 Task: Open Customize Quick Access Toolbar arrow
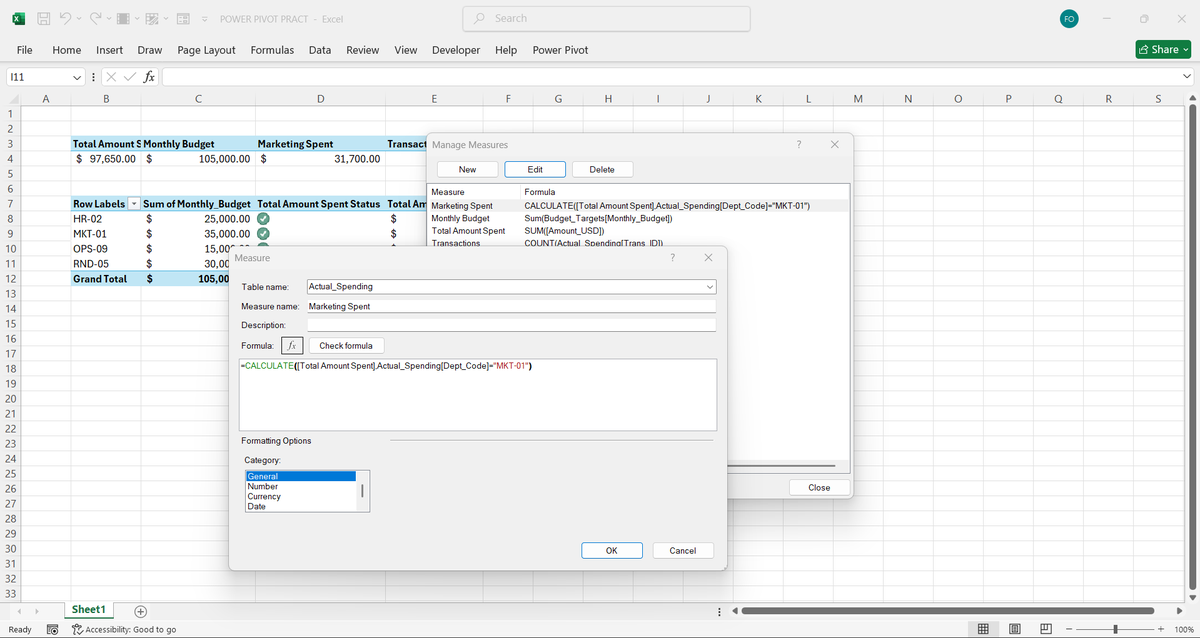pyautogui.click(x=205, y=19)
